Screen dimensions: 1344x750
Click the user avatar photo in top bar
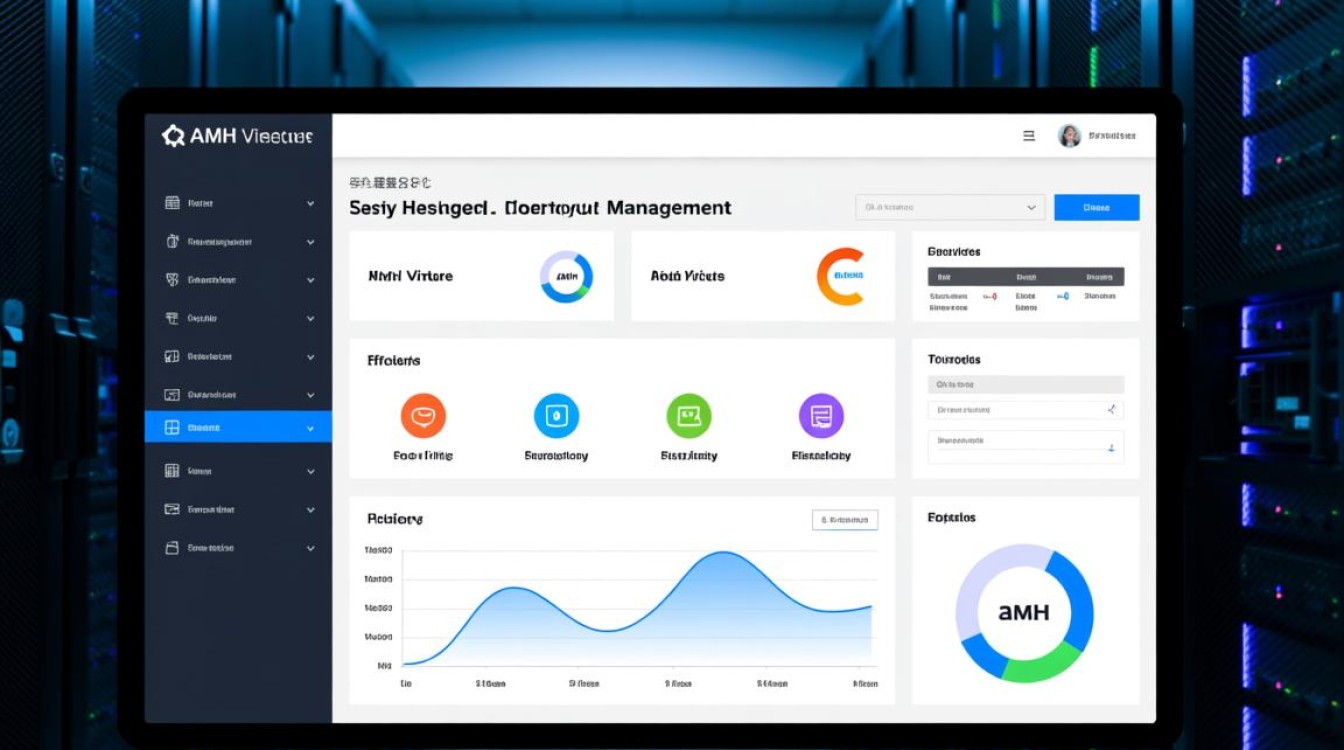coord(1069,136)
